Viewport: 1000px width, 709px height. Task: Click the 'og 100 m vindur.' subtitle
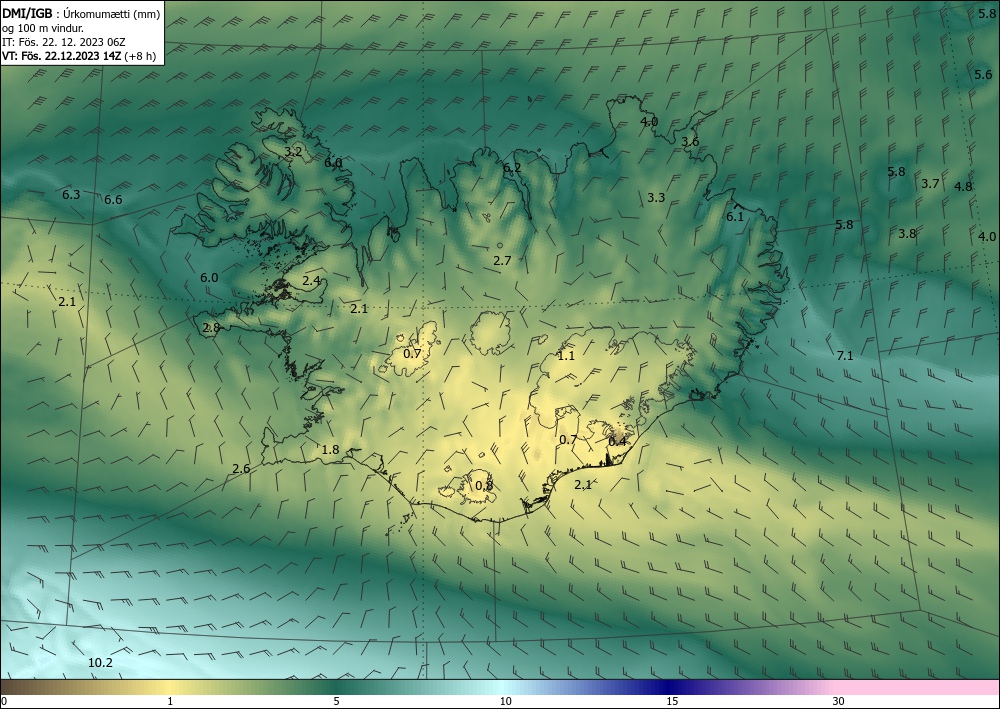[x=43, y=28]
